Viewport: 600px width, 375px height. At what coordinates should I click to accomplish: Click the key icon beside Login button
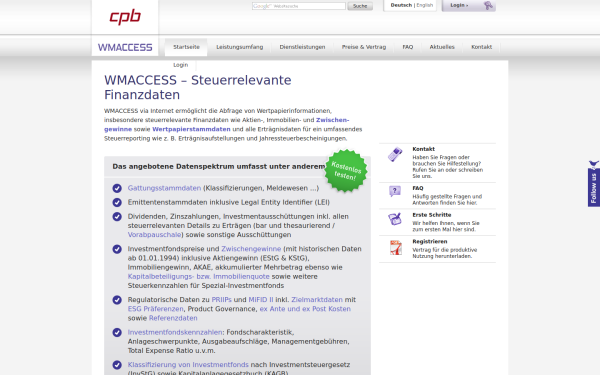pos(488,5)
